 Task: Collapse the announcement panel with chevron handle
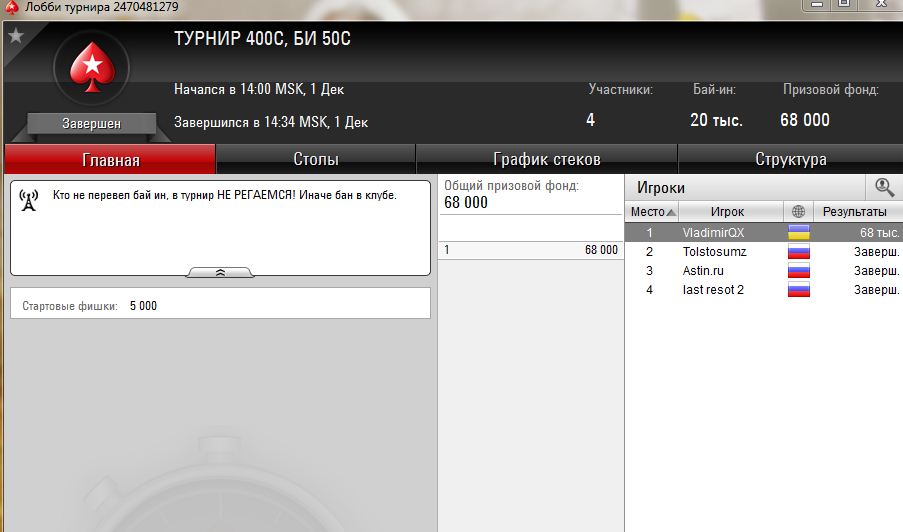click(x=220, y=272)
